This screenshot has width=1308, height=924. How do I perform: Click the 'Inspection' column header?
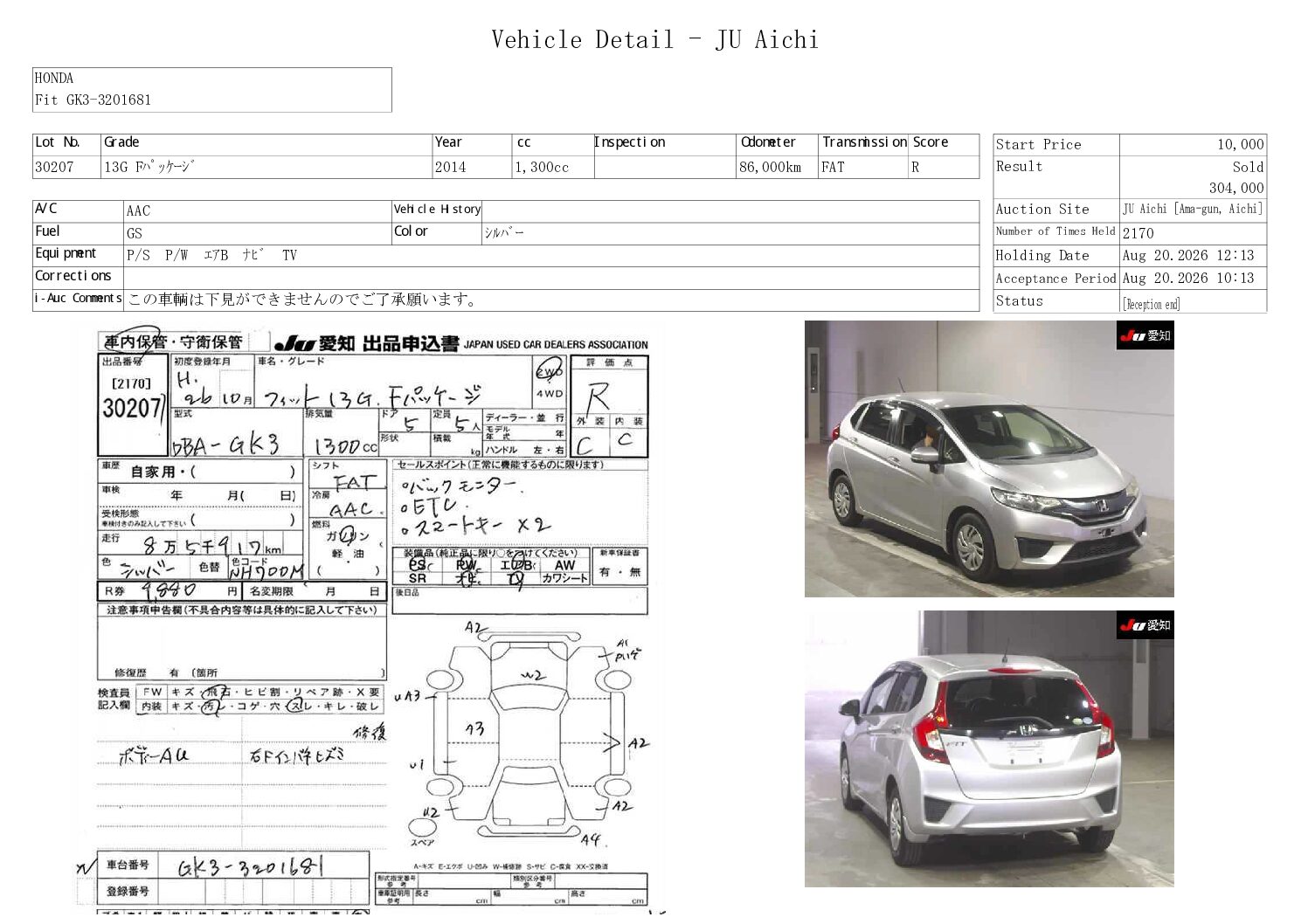[x=630, y=142]
